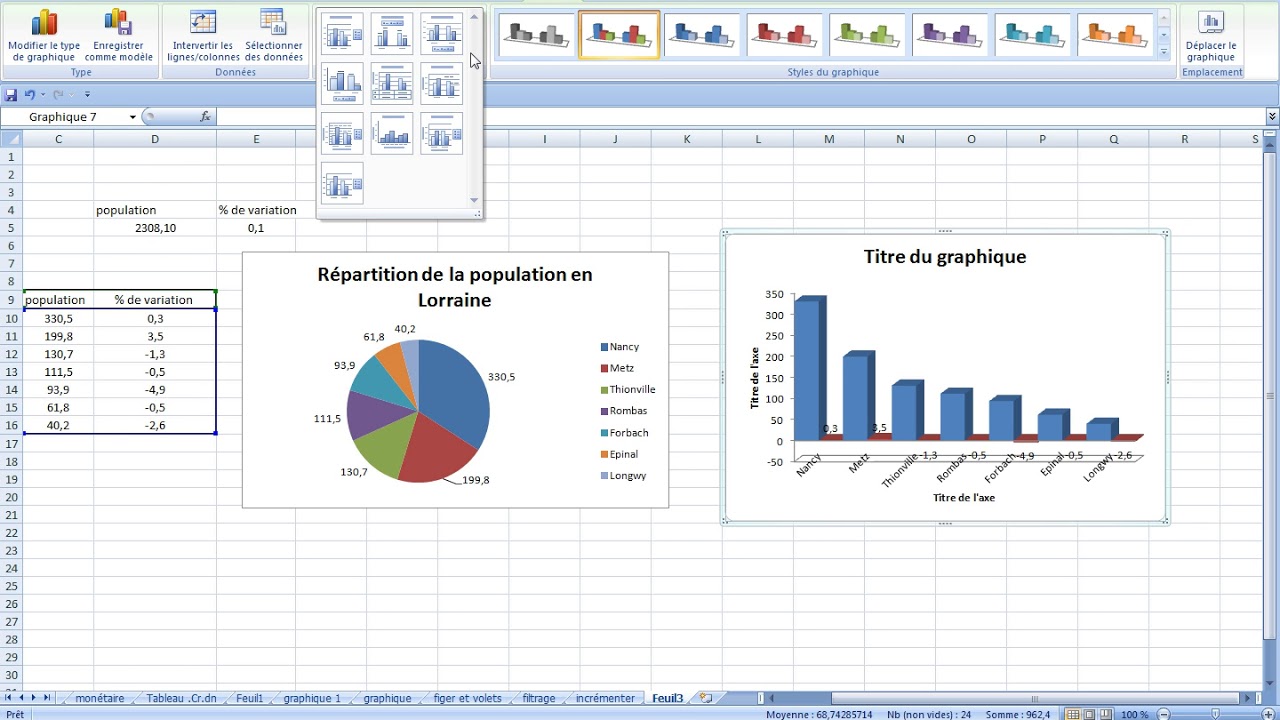Show next row of chart styles
The height and width of the screenshot is (720, 1280).
[1164, 35]
